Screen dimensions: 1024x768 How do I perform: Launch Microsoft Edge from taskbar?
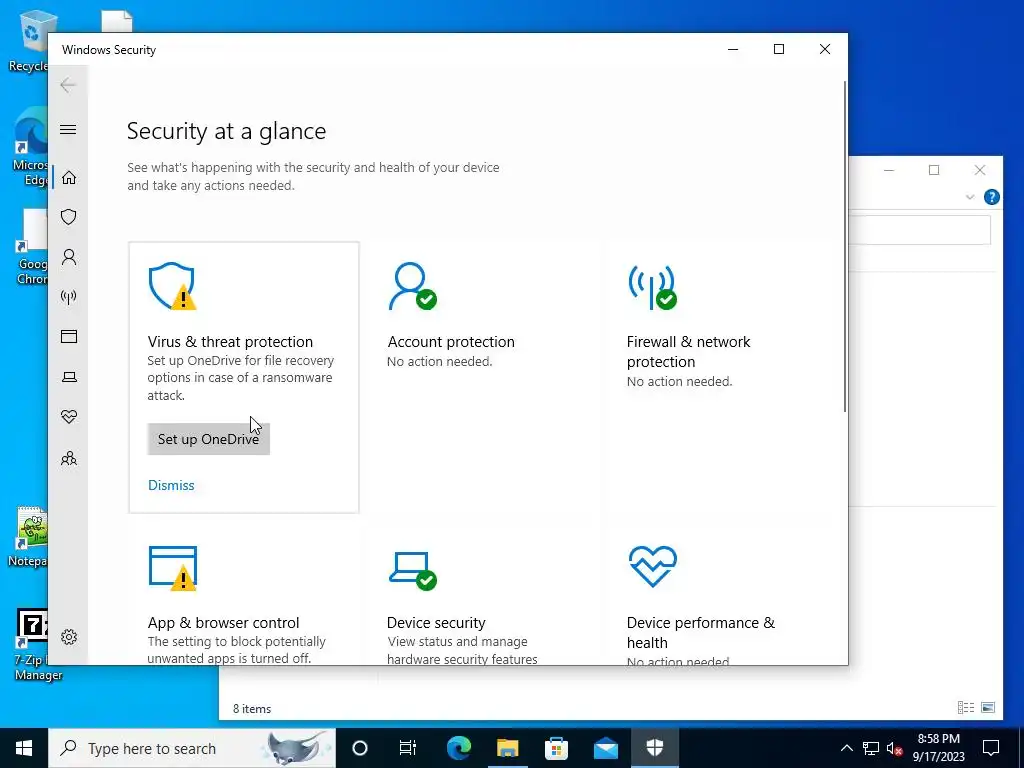[x=459, y=748]
